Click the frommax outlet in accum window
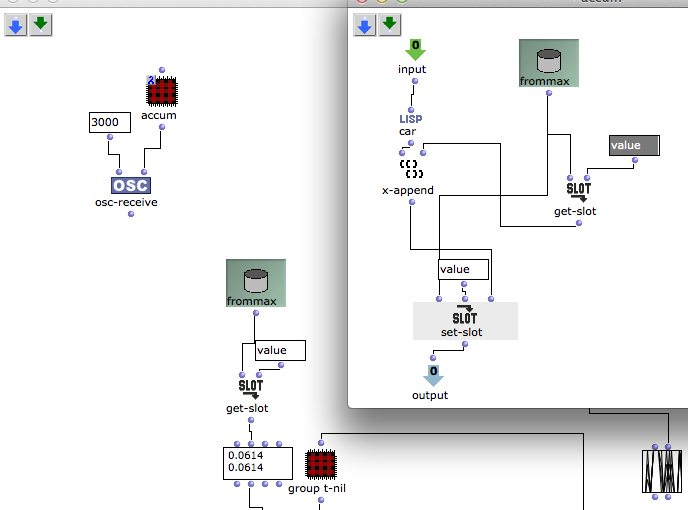 coord(549,93)
